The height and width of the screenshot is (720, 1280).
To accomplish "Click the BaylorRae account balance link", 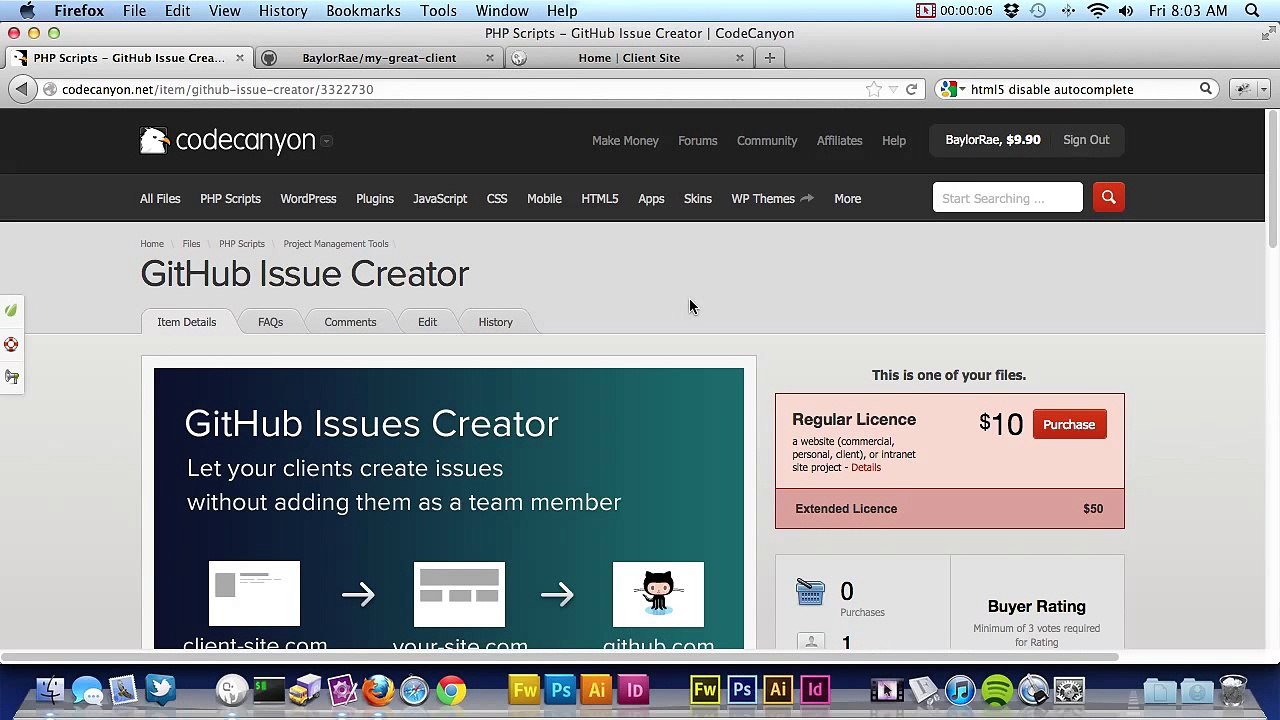I will (x=993, y=140).
